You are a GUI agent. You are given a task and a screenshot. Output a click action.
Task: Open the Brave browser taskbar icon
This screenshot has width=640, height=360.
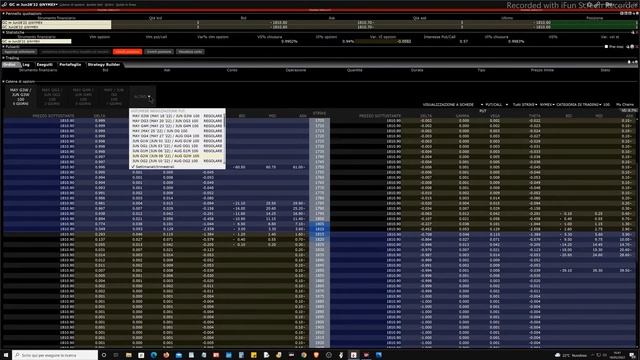(316, 355)
